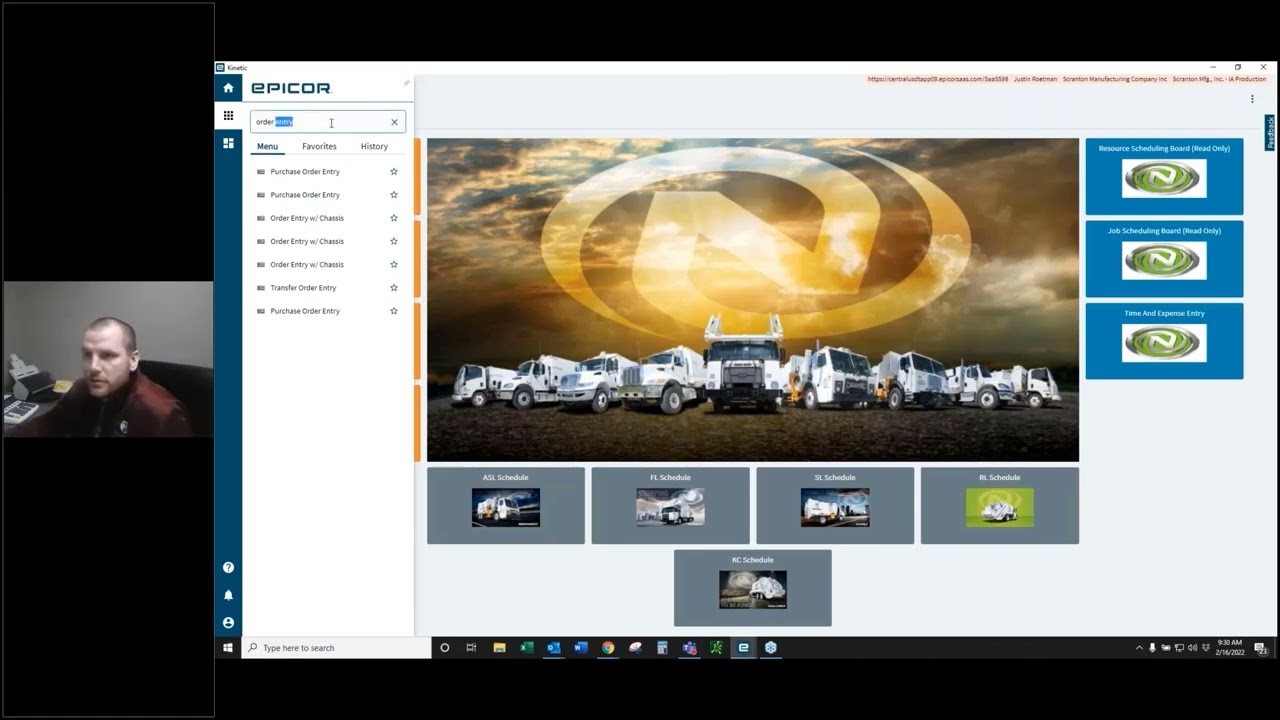Open Google Chrome from taskbar

607,648
